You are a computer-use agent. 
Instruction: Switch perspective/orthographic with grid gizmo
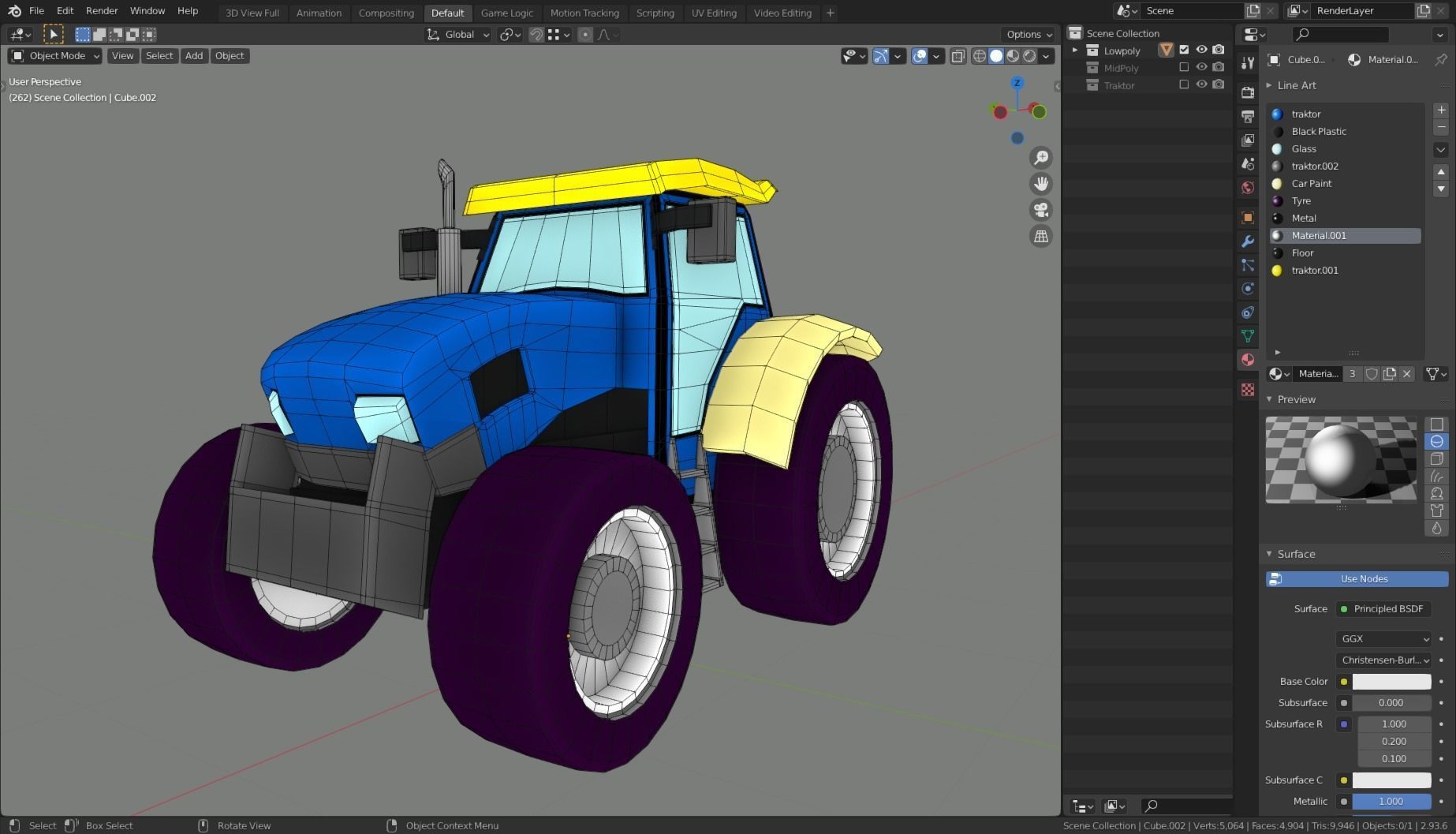pos(1041,236)
